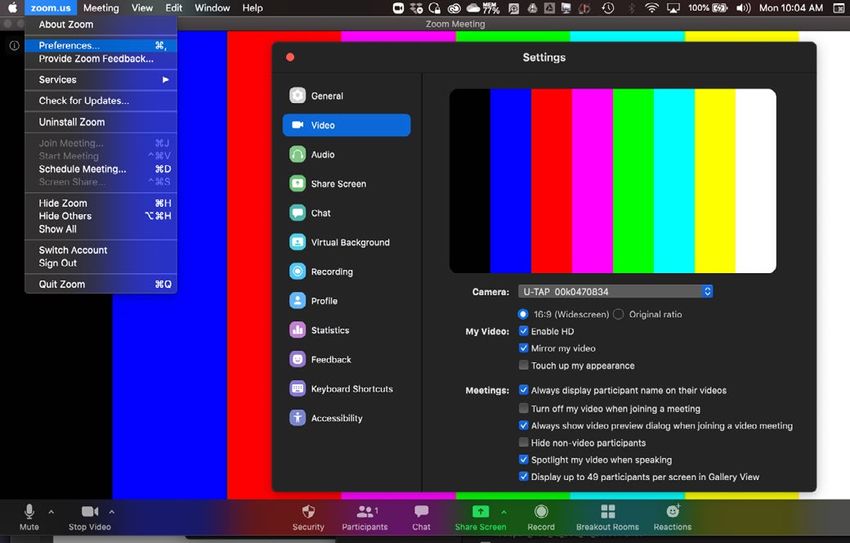Image resolution: width=850 pixels, height=543 pixels.
Task: Mute the microphone in meeting toolbar
Action: tap(29, 517)
